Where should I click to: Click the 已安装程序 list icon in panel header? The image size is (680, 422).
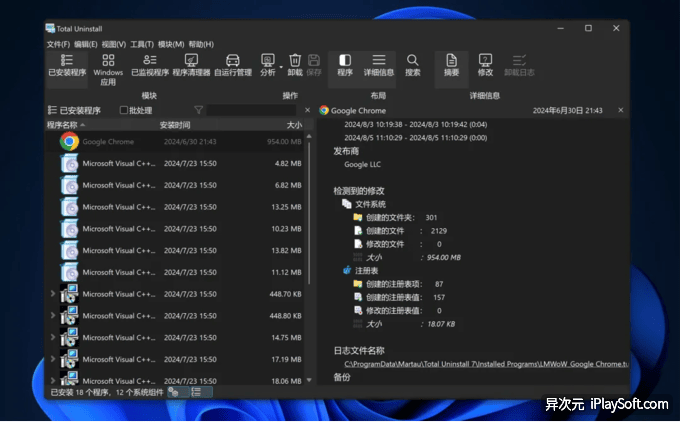tap(52, 110)
